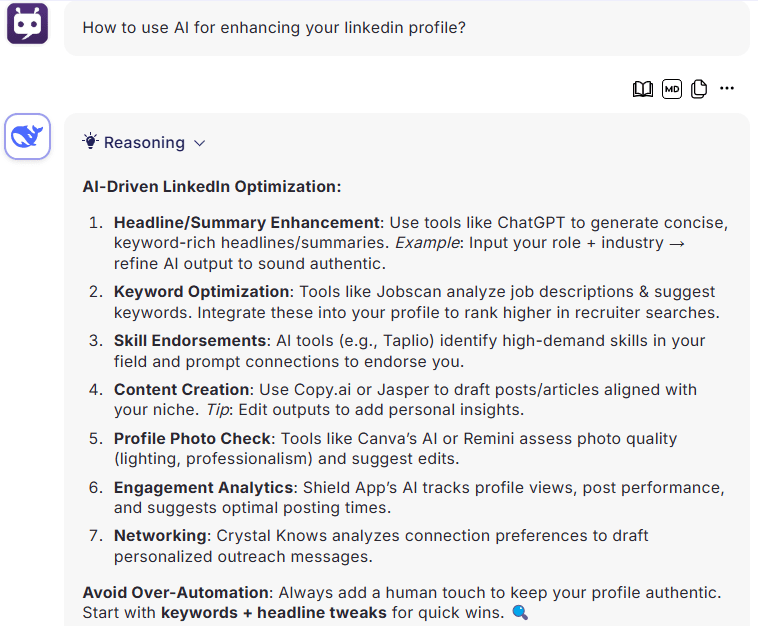The height and width of the screenshot is (628, 758).
Task: Open the book reader view icon
Action: coord(642,89)
